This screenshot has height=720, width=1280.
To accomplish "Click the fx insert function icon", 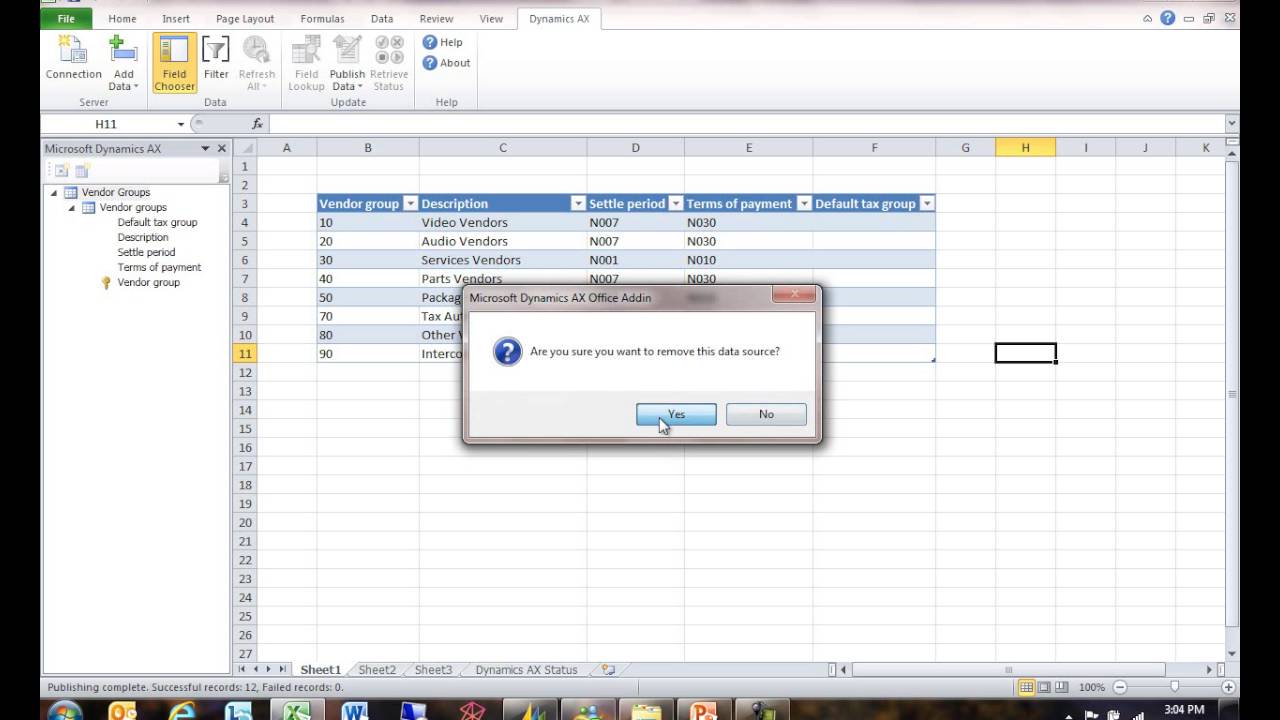I will 257,124.
